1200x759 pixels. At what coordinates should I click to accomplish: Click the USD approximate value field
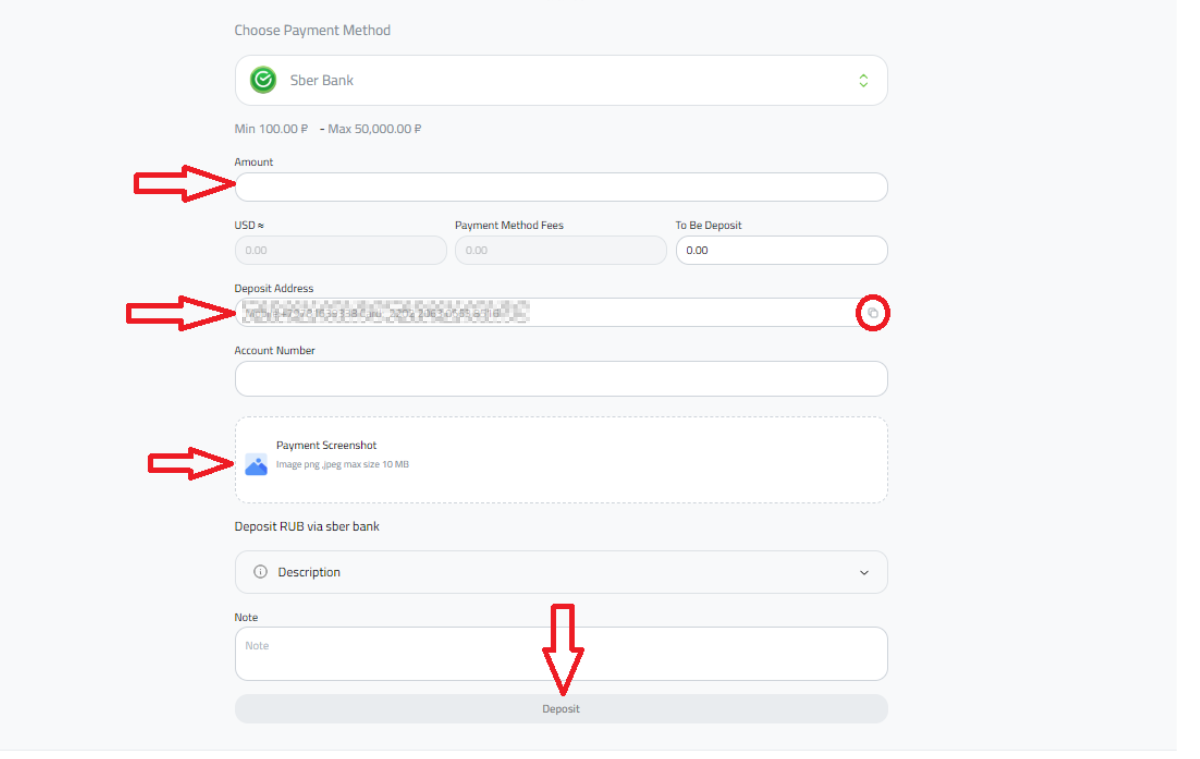point(341,250)
